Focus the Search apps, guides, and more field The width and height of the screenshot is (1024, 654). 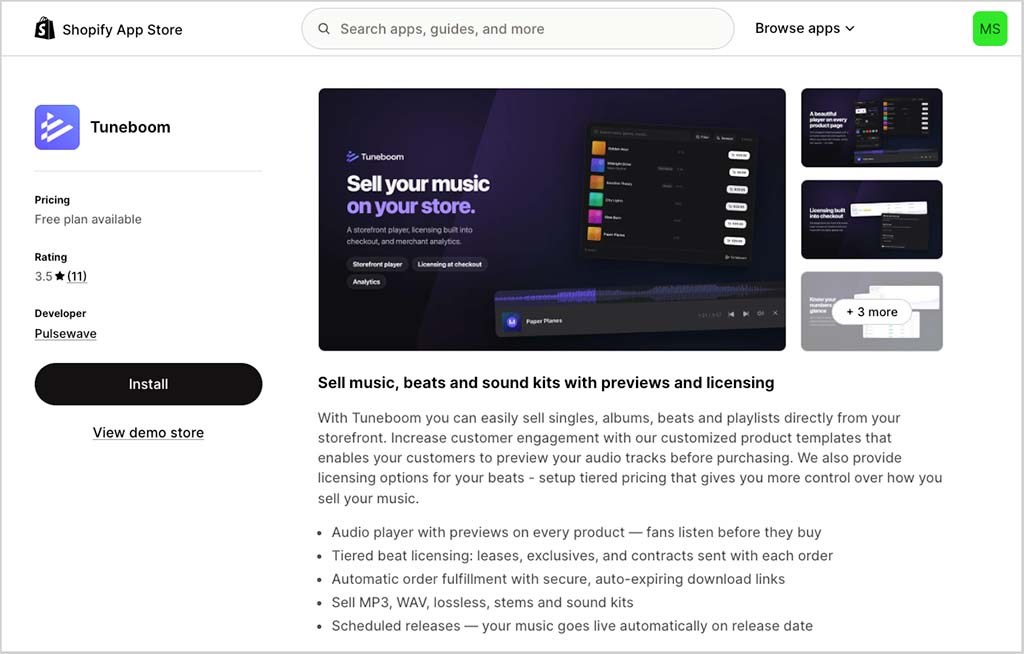tap(517, 29)
